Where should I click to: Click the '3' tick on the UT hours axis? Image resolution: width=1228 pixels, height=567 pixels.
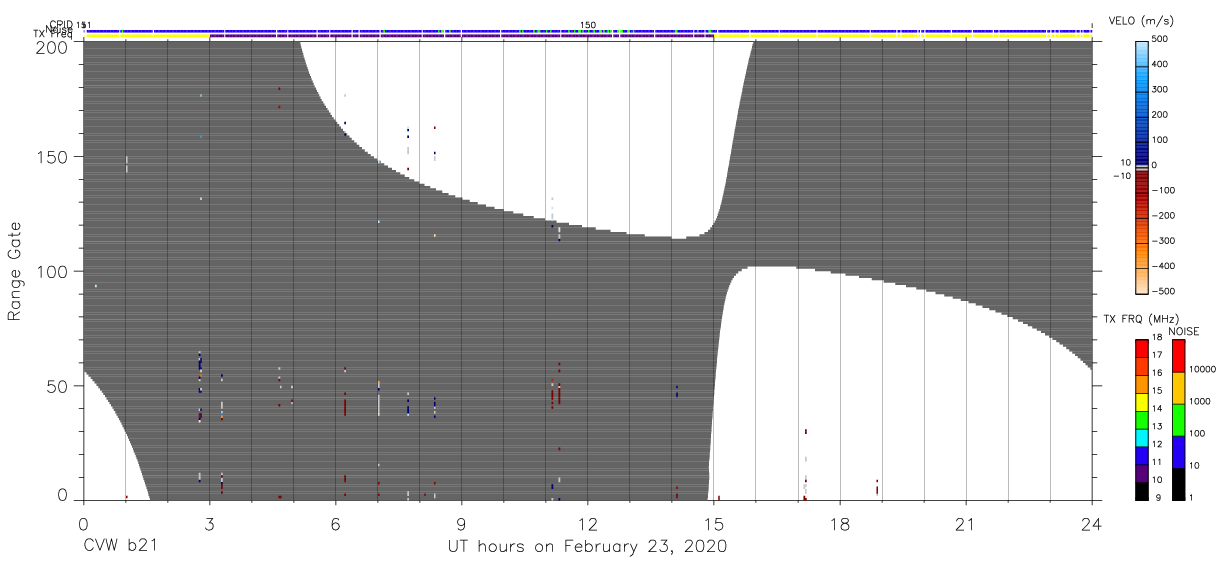coord(209,525)
